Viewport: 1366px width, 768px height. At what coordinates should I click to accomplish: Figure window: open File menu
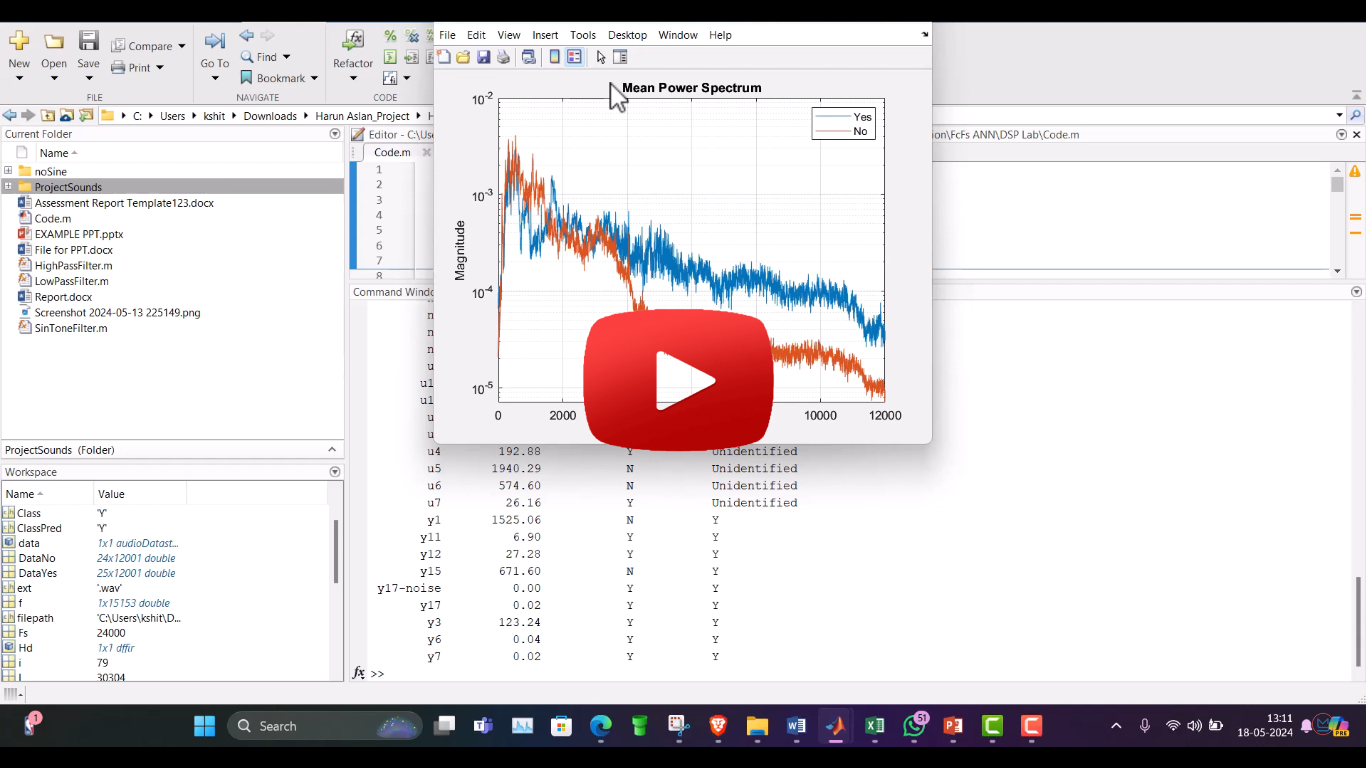(x=447, y=35)
